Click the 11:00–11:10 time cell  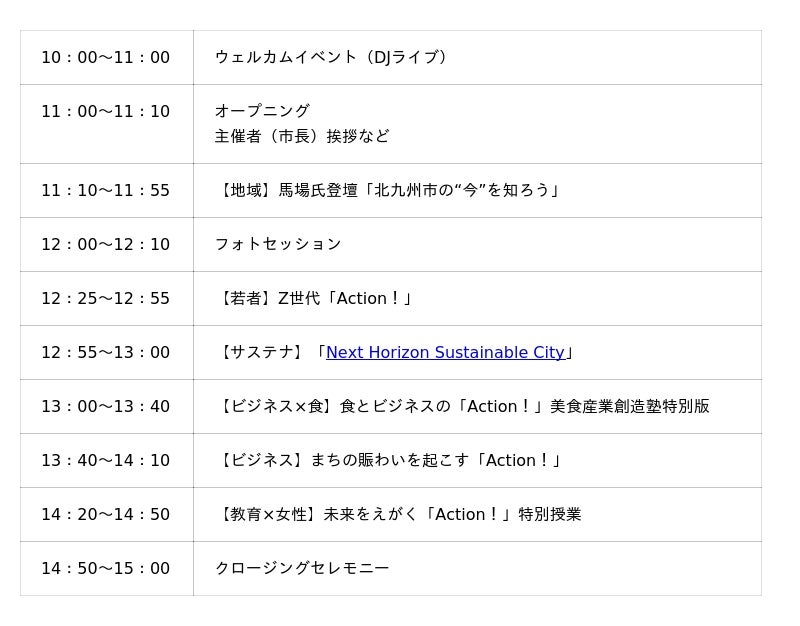pos(105,112)
